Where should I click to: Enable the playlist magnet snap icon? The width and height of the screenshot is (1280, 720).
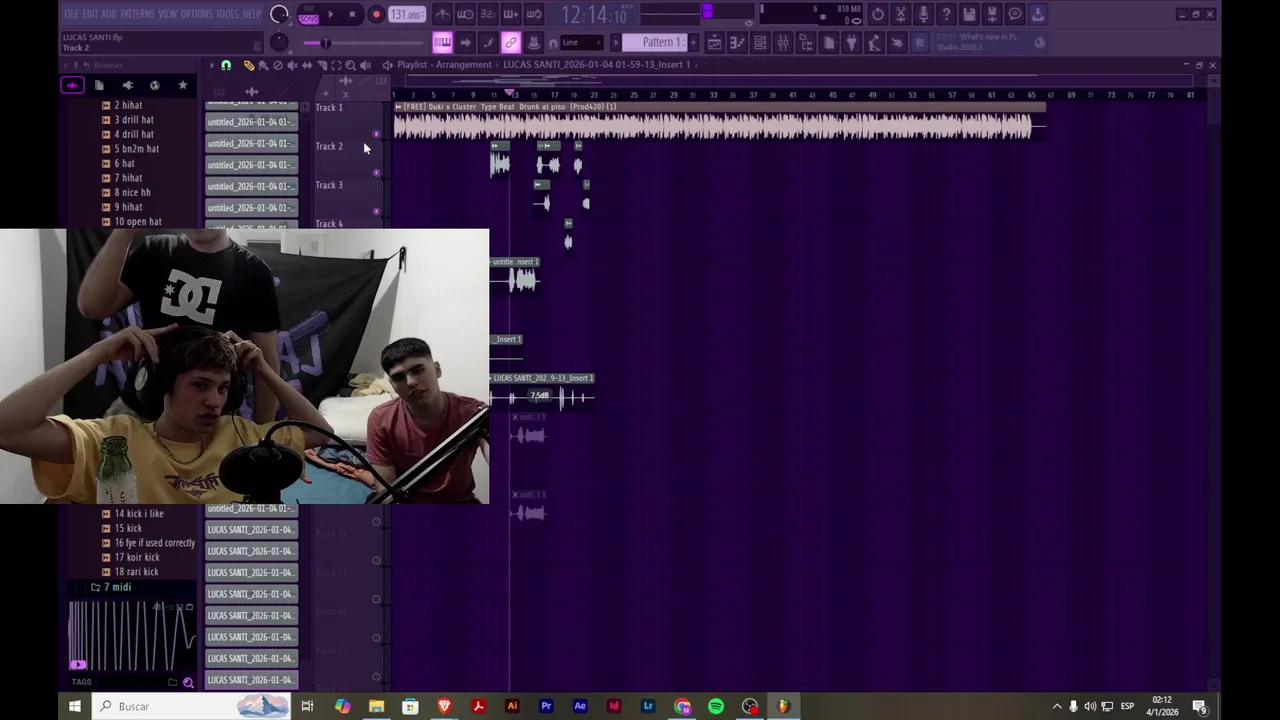226,65
